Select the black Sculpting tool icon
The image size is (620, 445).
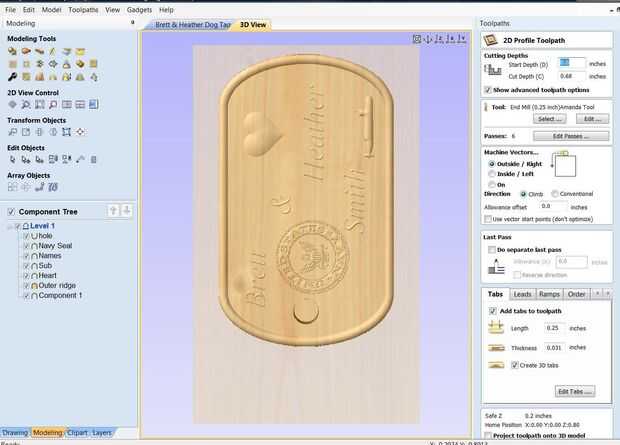[12, 77]
